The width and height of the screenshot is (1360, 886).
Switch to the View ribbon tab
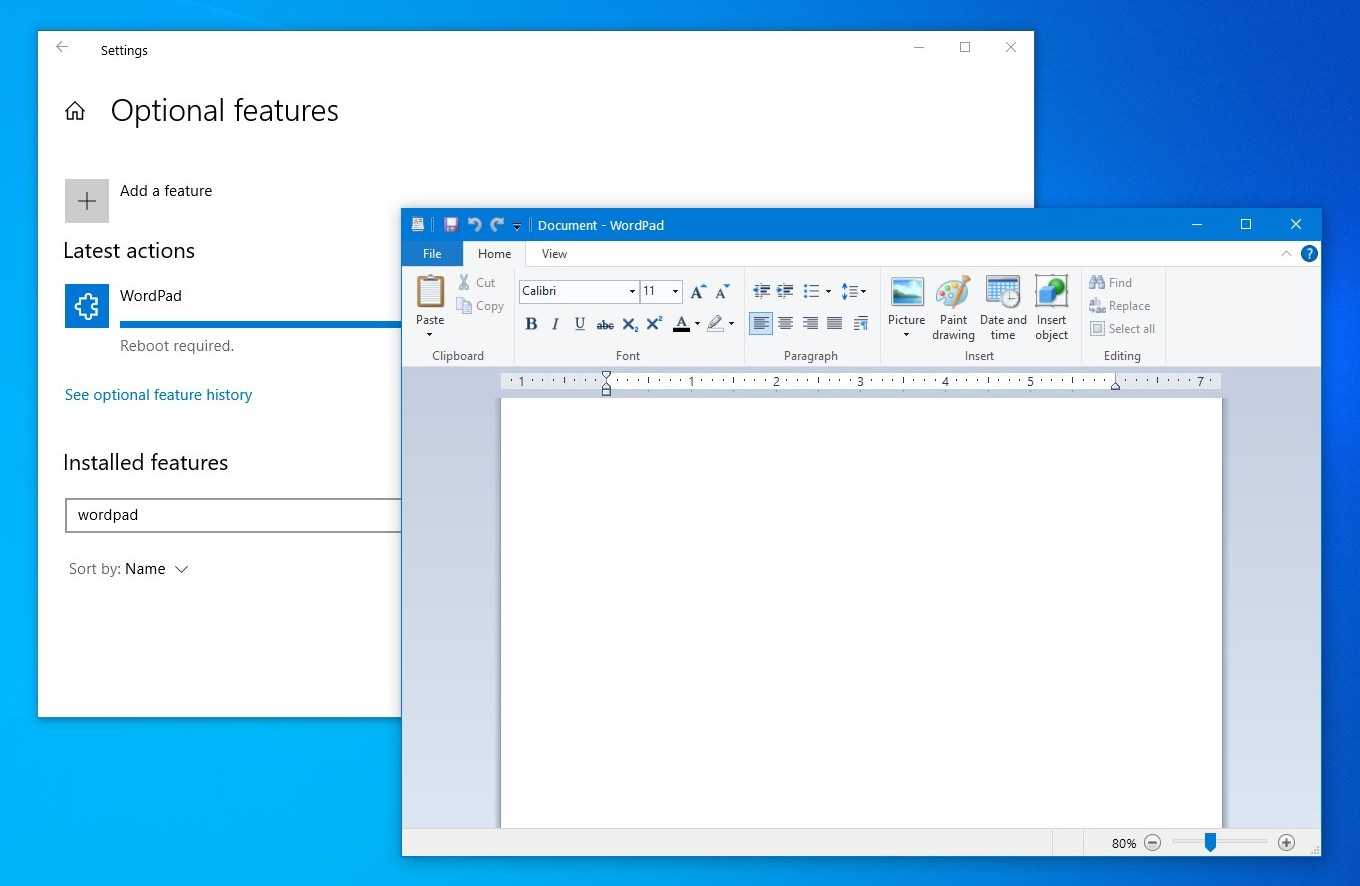click(x=554, y=254)
